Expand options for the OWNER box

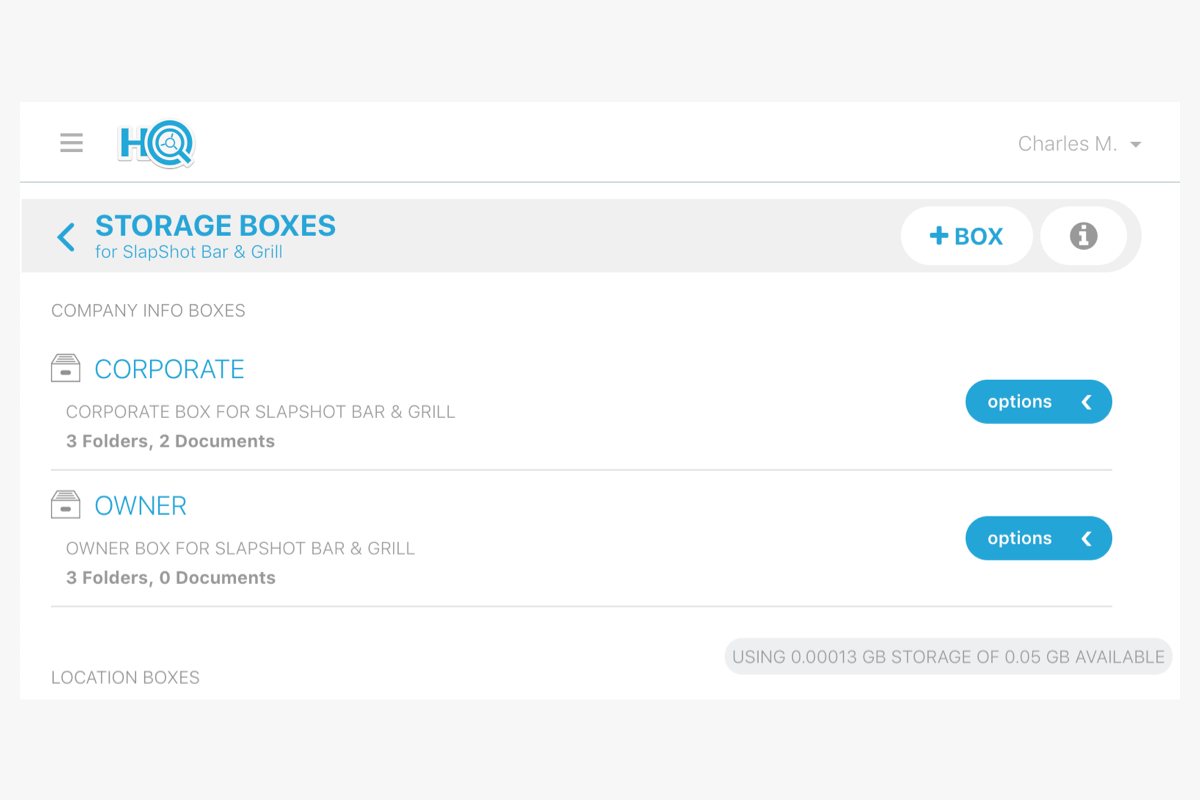[x=1038, y=538]
